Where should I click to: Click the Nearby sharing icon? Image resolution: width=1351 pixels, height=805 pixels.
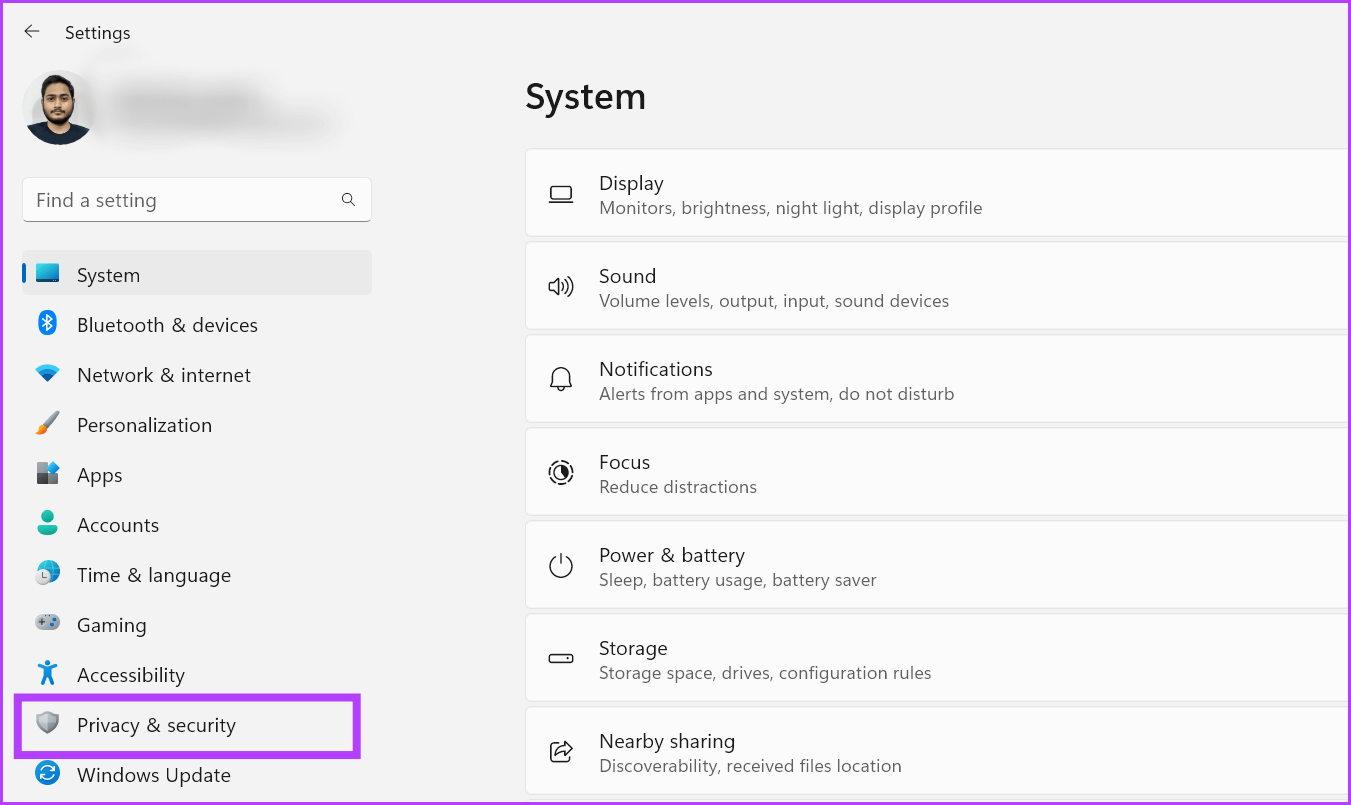coord(561,752)
